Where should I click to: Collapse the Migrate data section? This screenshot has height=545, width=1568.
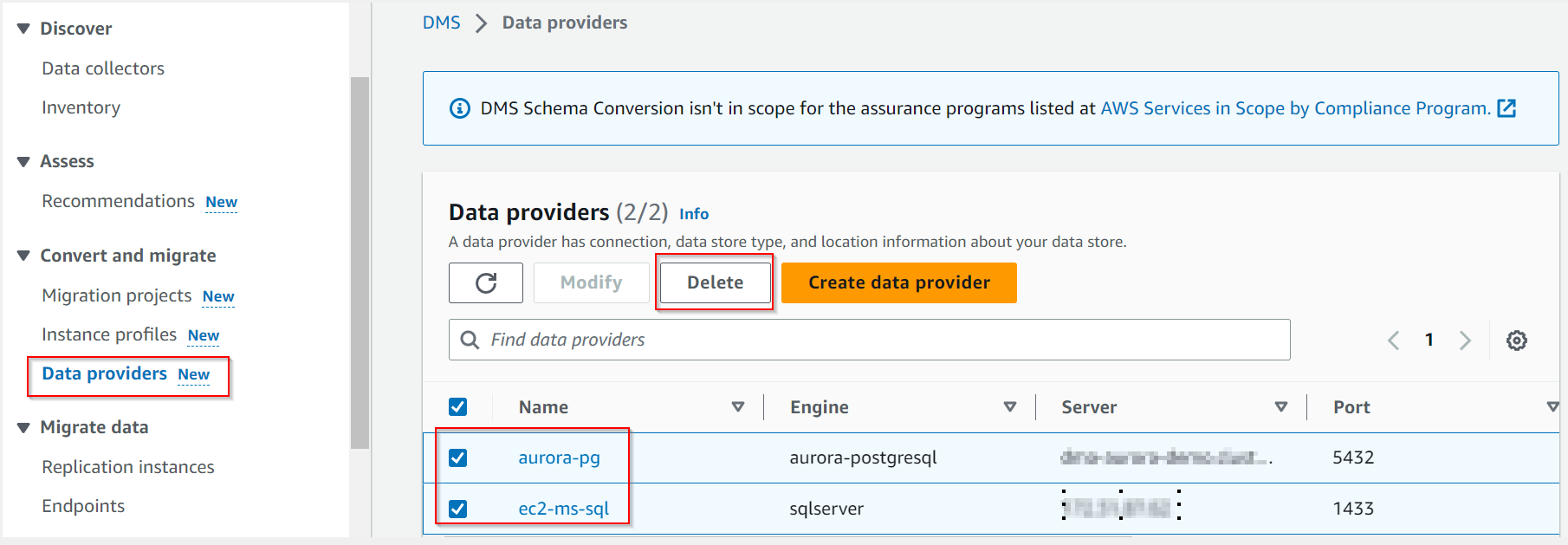(x=23, y=427)
